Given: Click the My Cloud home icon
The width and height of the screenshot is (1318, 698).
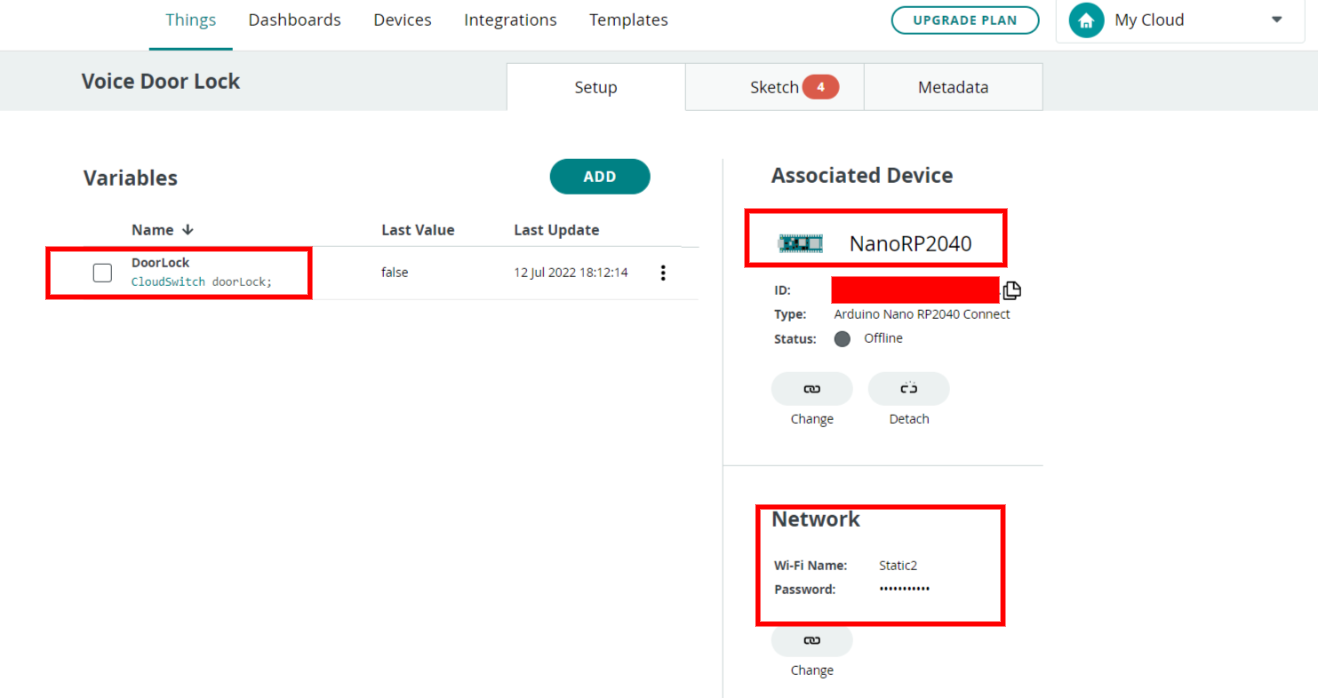Looking at the screenshot, I should (x=1086, y=19).
